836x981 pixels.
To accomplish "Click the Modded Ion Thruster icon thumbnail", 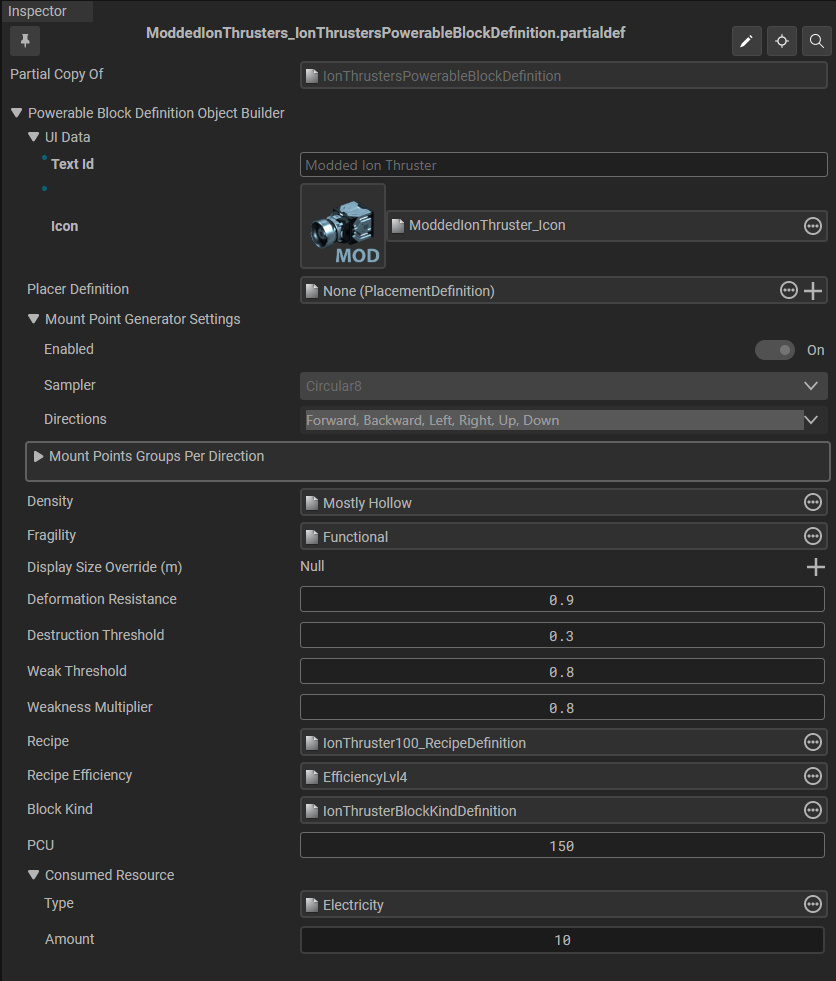I will tap(342, 227).
